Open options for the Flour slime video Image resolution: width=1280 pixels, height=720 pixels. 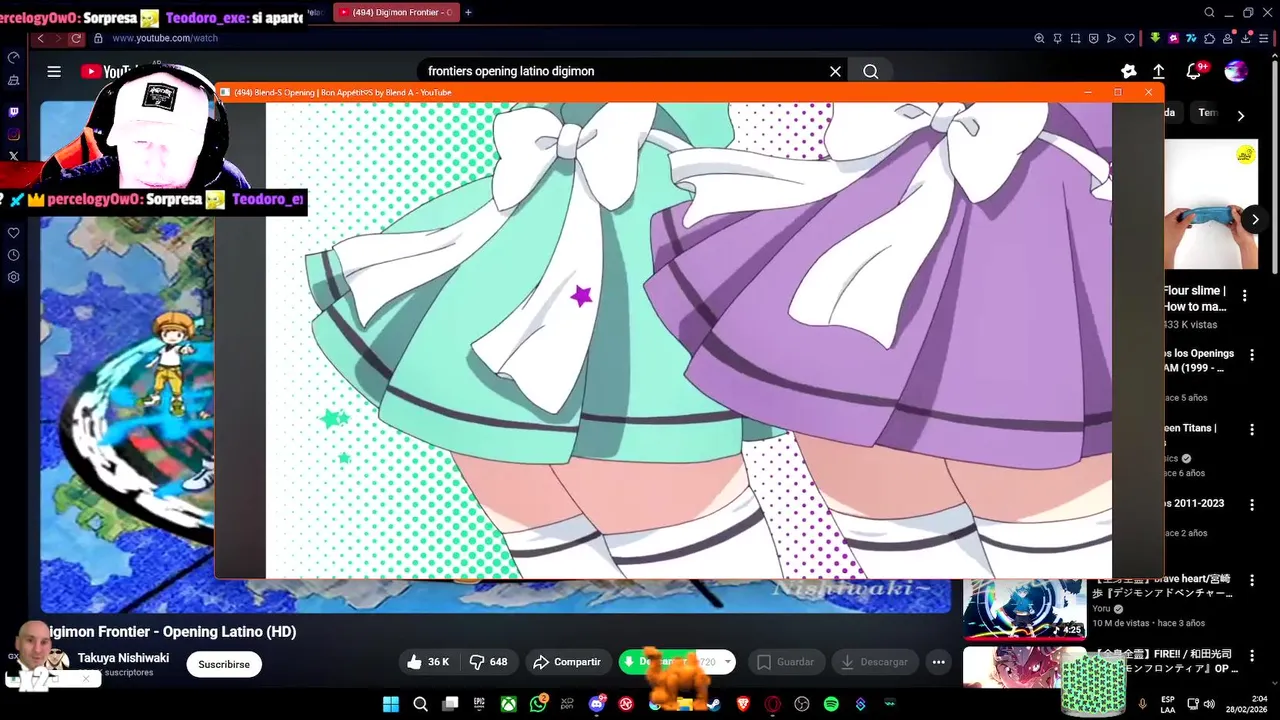click(x=1245, y=296)
